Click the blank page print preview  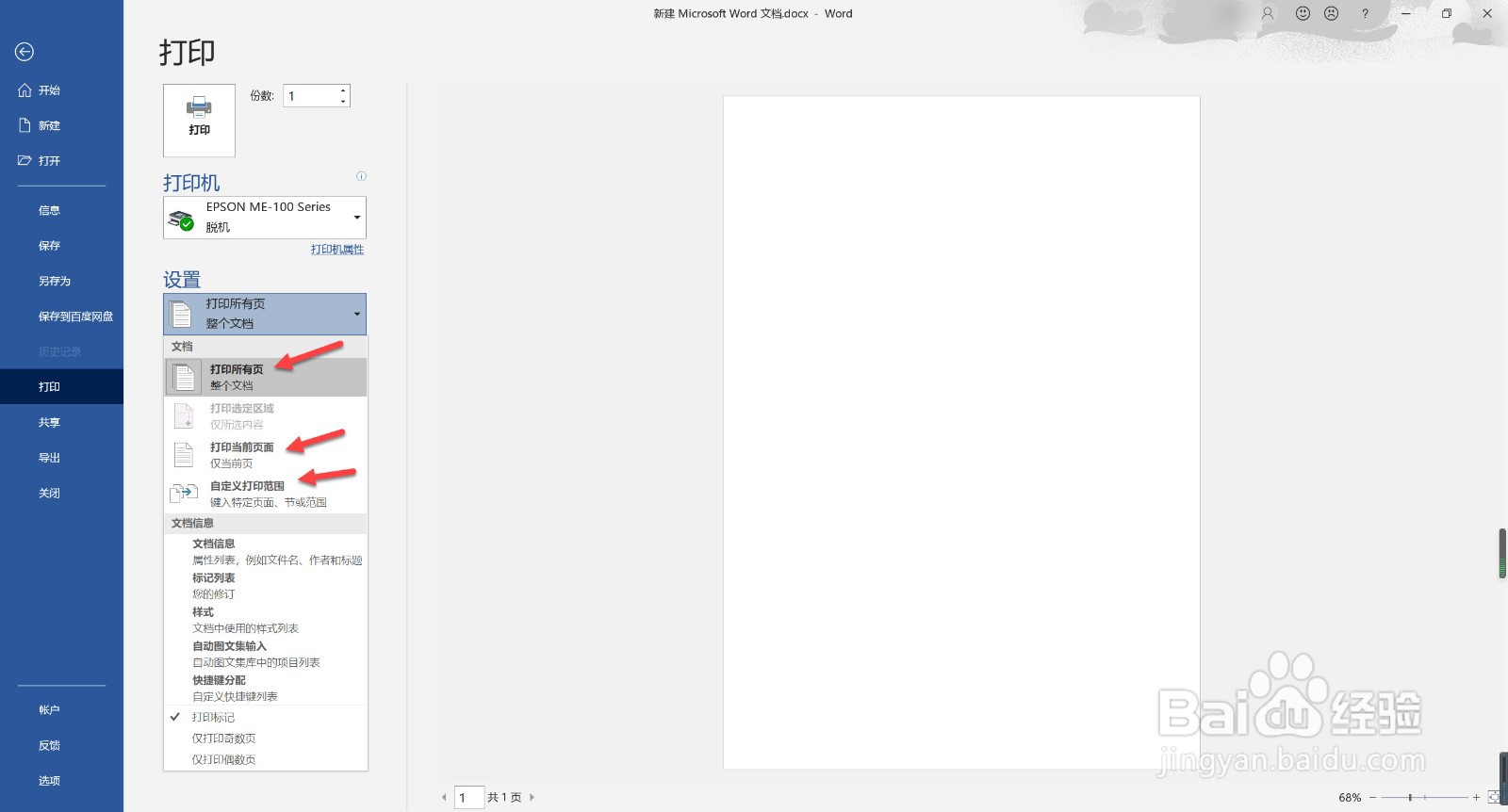pos(961,432)
